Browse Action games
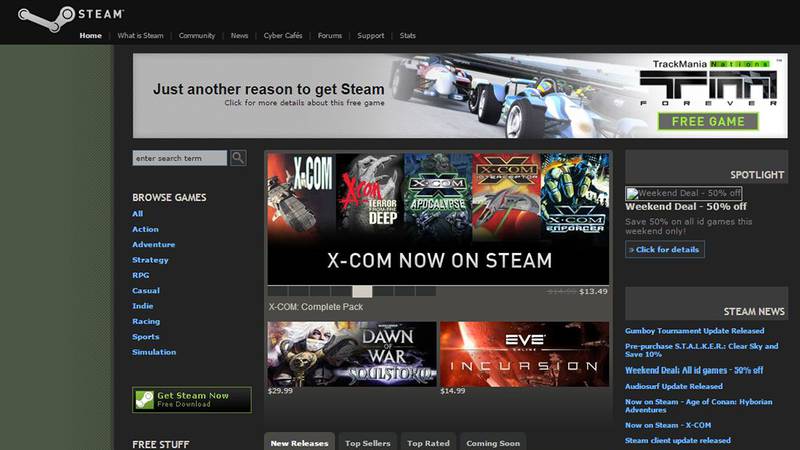 pos(145,229)
